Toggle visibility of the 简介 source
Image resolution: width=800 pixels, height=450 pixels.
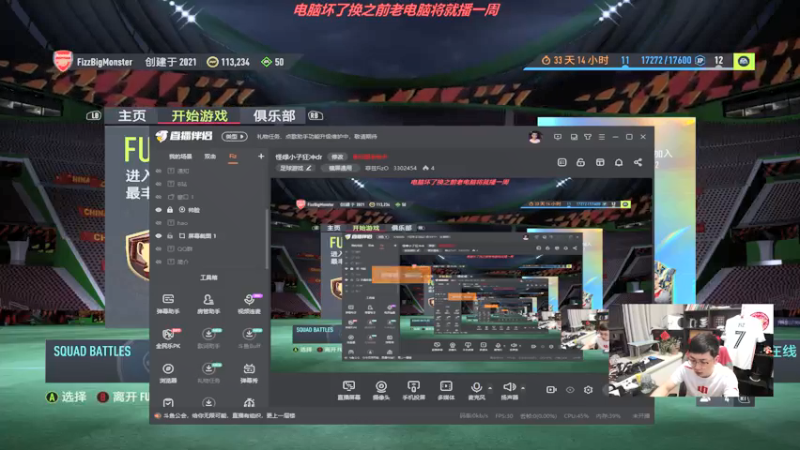click(x=158, y=262)
